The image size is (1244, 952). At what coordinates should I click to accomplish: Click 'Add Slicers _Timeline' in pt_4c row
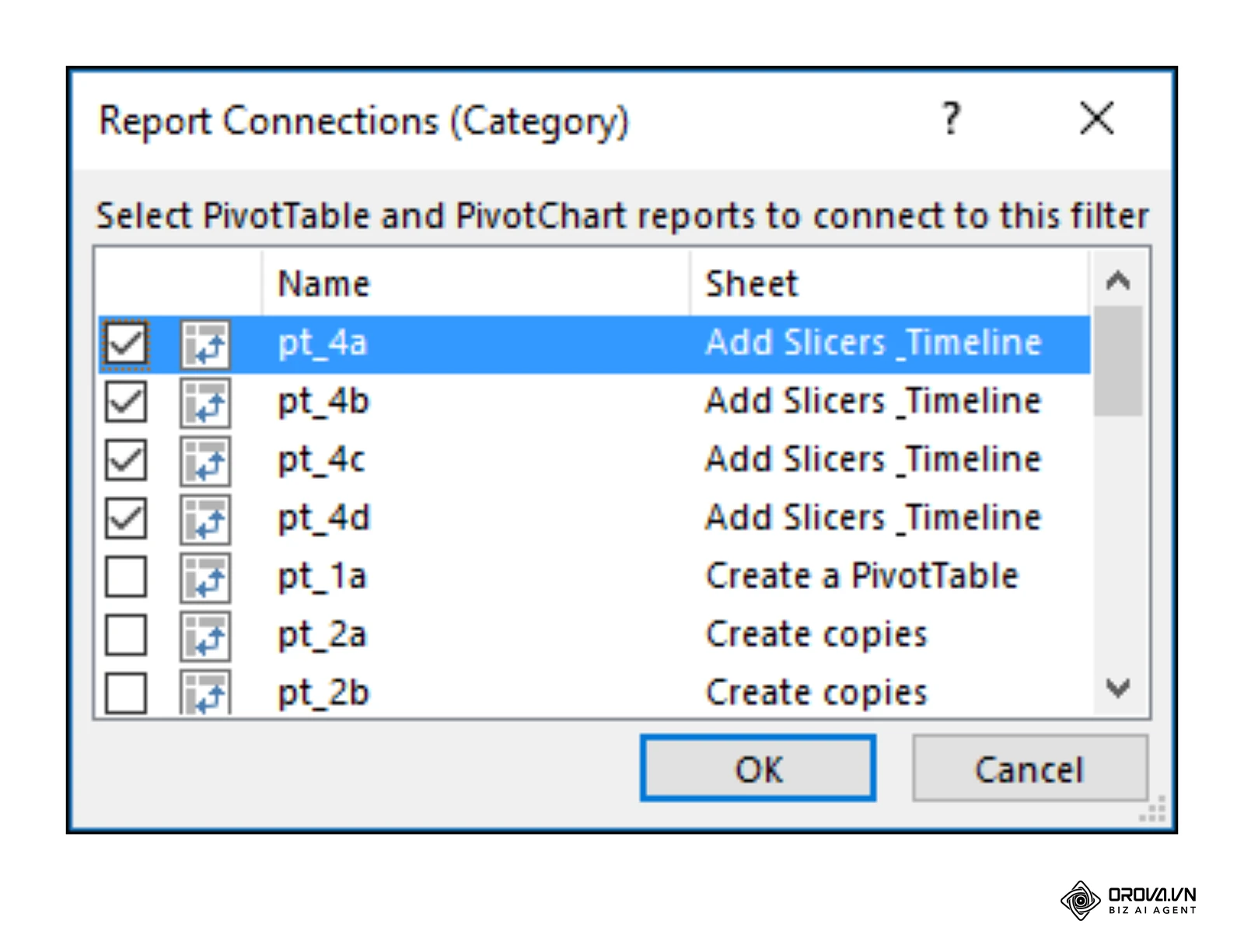(873, 459)
